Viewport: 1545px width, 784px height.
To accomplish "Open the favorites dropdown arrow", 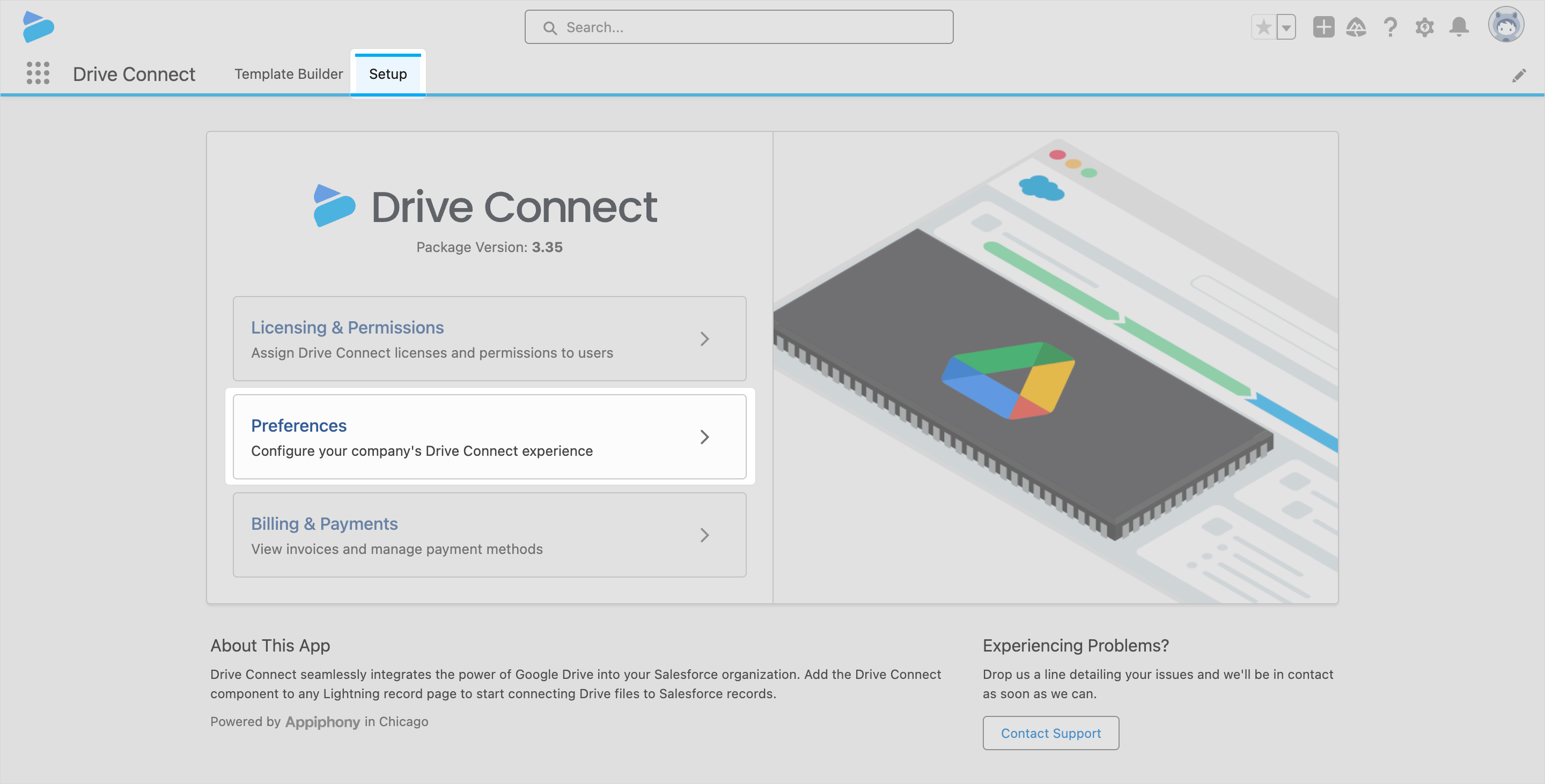I will tap(1285, 27).
